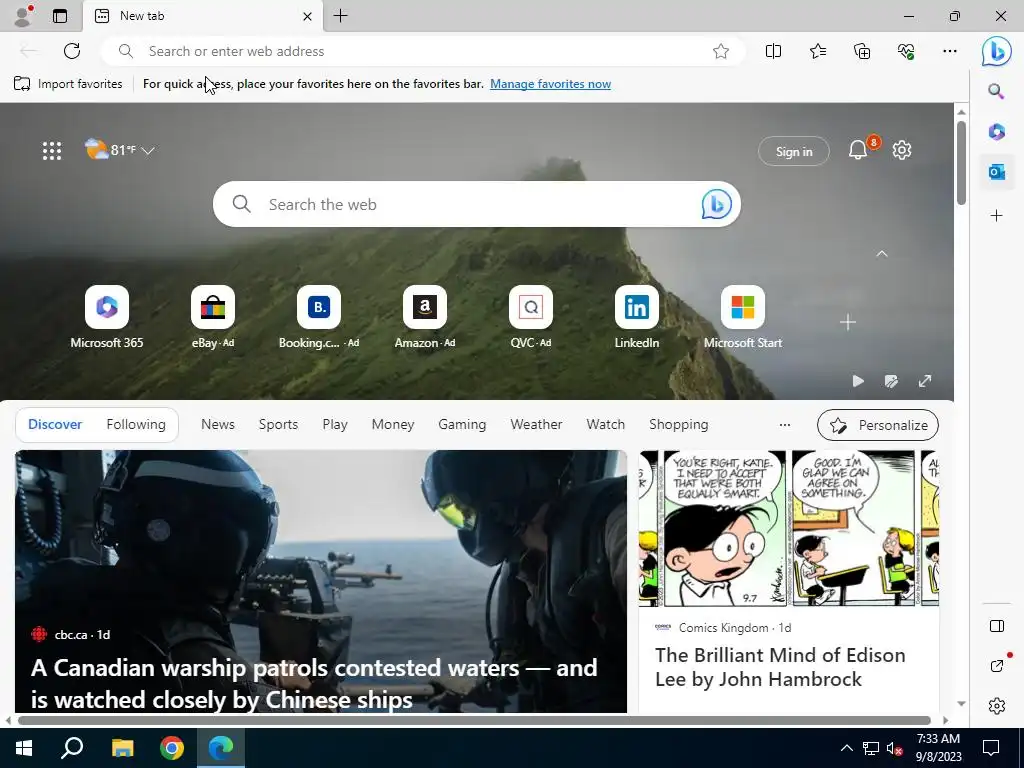
Task: Open Microsoft 365 sidebar icon
Action: tap(996, 132)
